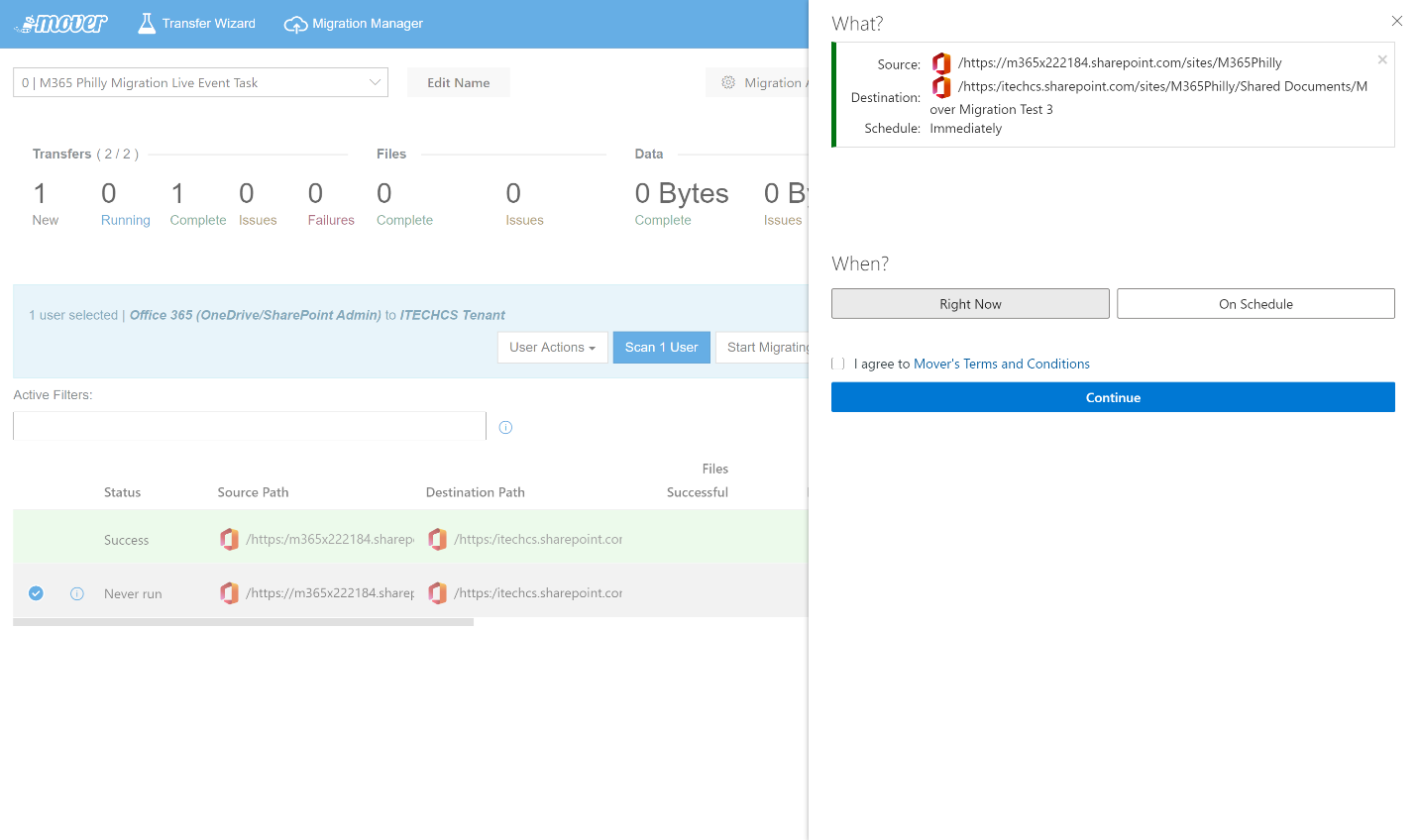Click the Mover logo
Viewport: 1418px width, 840px height.
click(x=61, y=24)
